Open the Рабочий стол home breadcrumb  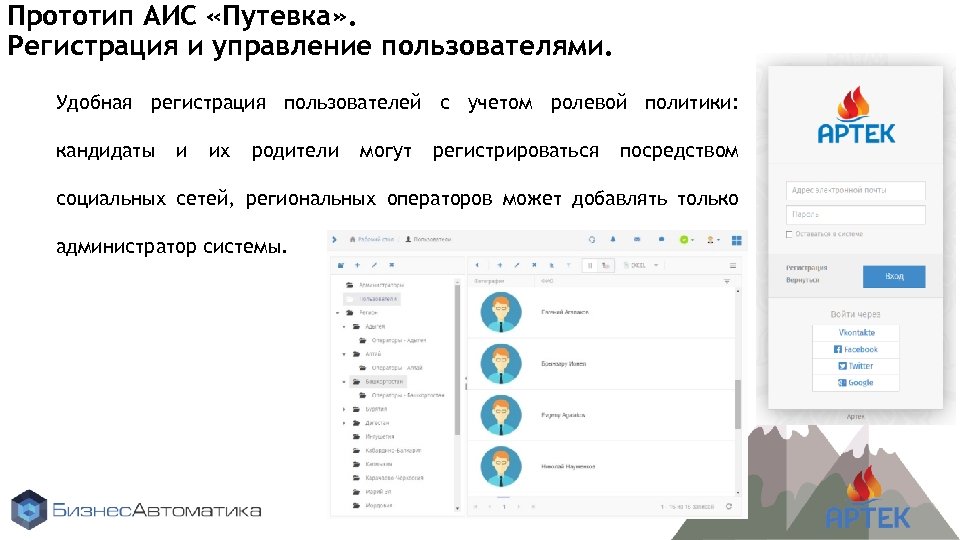click(x=372, y=239)
